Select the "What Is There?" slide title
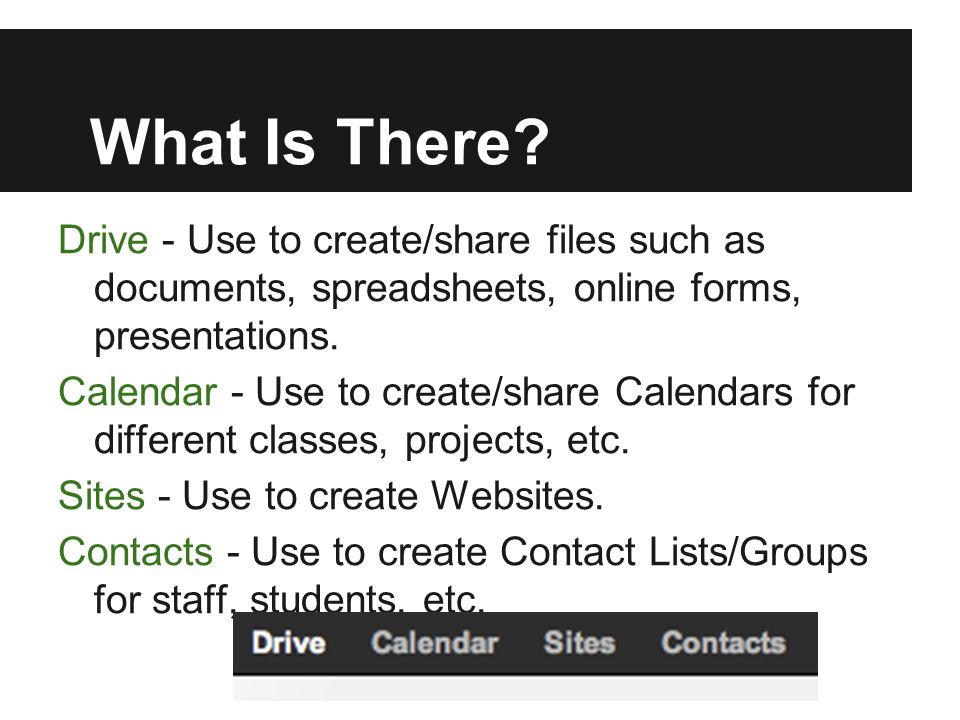The width and height of the screenshot is (960, 720). [319, 142]
